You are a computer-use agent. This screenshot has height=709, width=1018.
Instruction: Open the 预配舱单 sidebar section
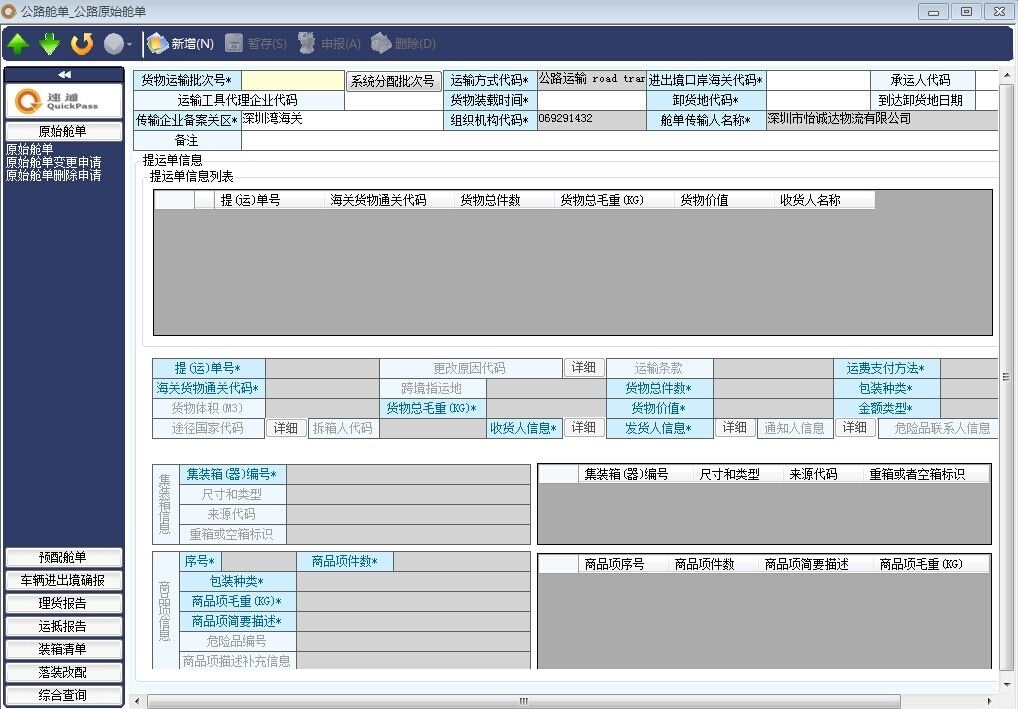coord(64,558)
